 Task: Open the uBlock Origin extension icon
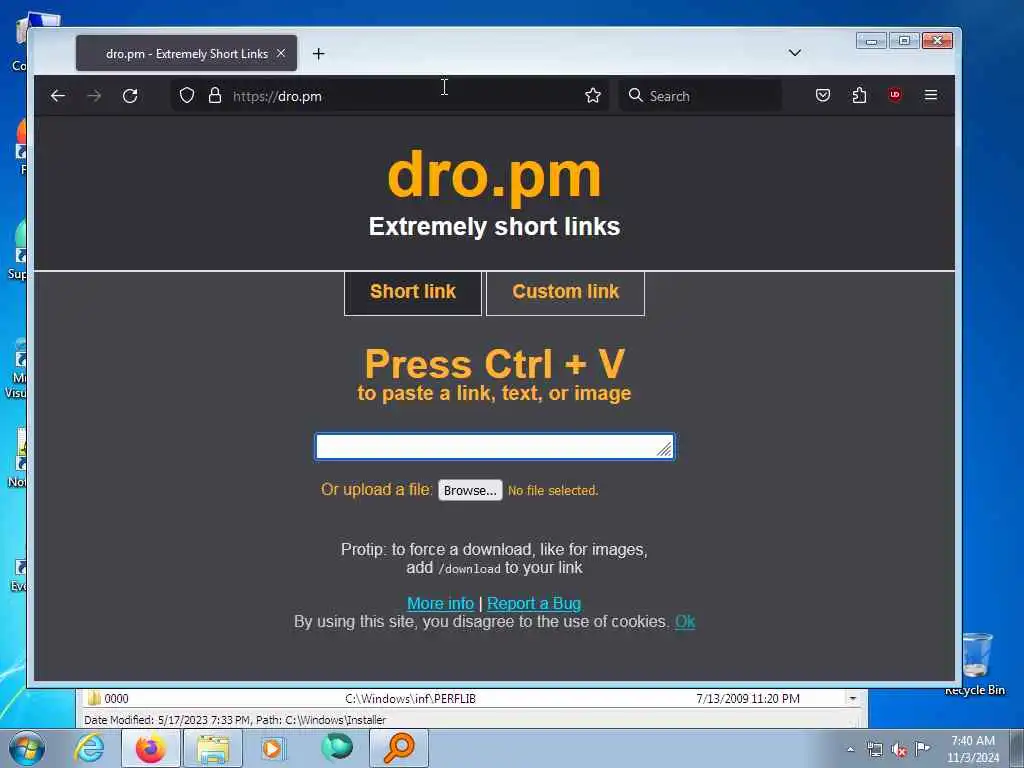(895, 95)
